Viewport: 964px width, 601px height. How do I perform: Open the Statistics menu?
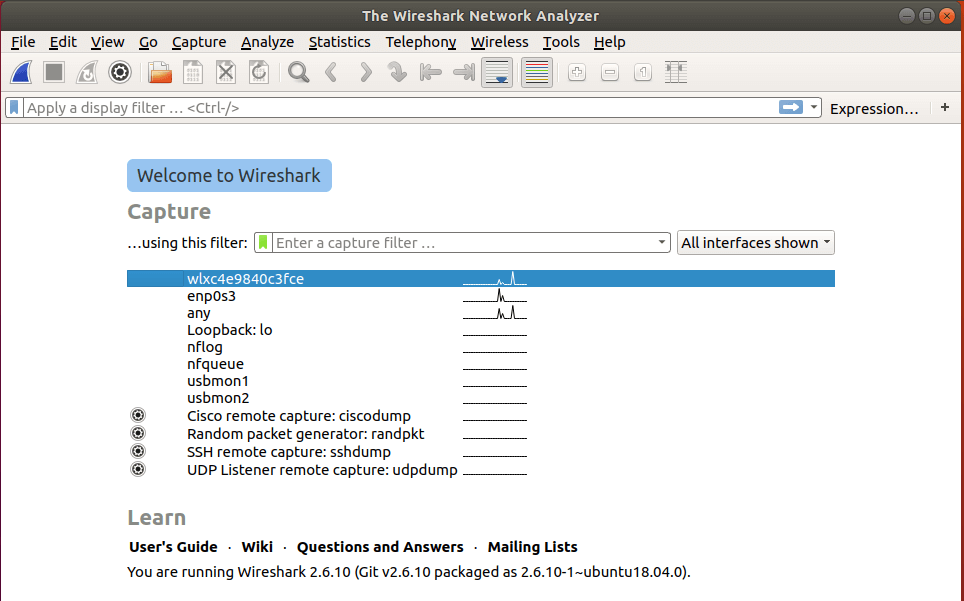click(x=339, y=42)
